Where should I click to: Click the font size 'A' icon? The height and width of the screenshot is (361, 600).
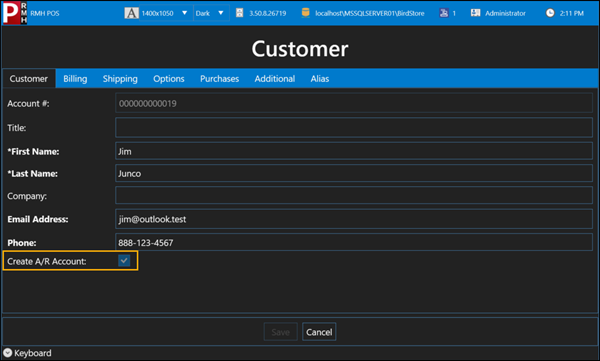[131, 13]
